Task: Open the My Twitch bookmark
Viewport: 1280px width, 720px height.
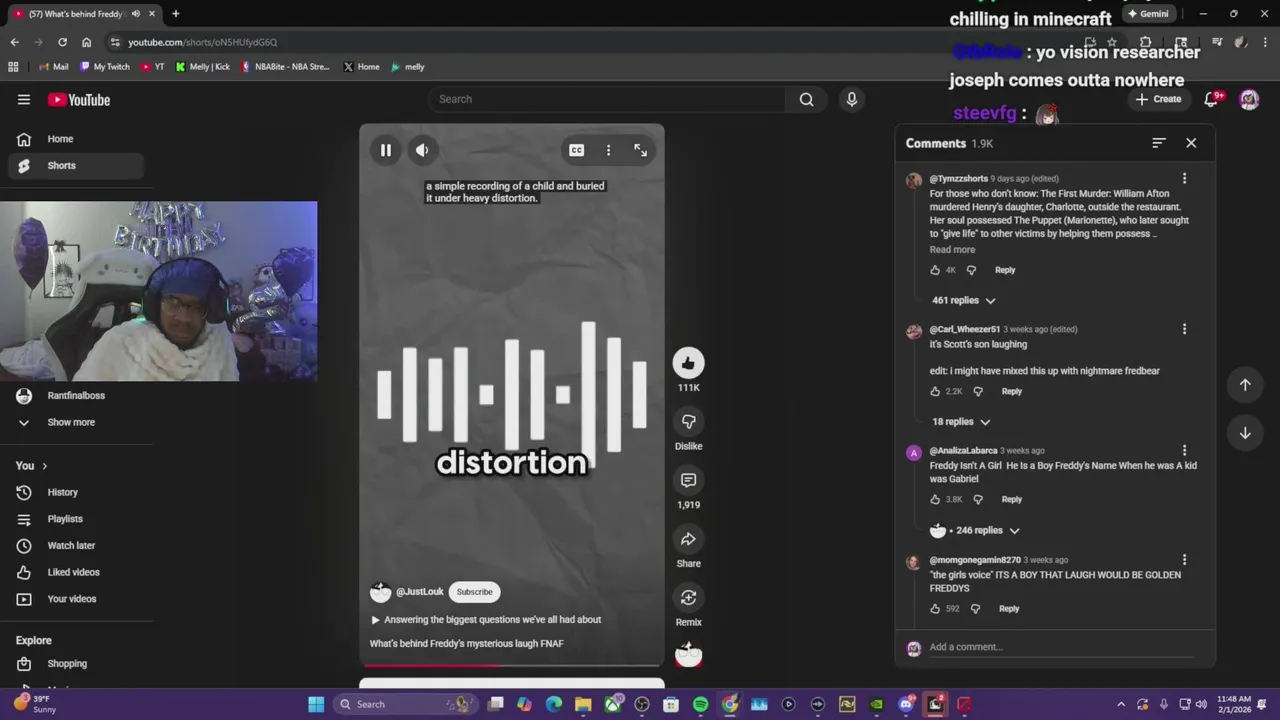Action: click(105, 67)
